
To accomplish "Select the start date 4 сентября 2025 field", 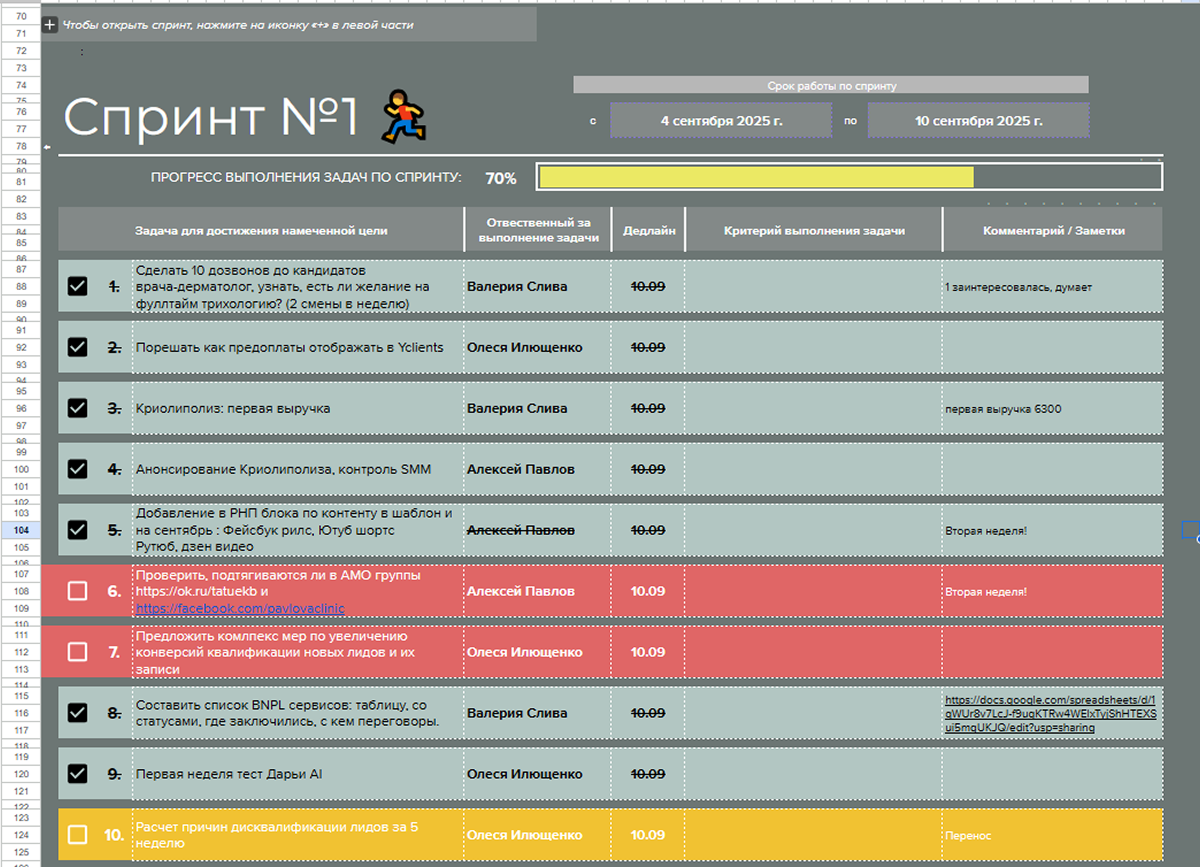I will tap(720, 121).
